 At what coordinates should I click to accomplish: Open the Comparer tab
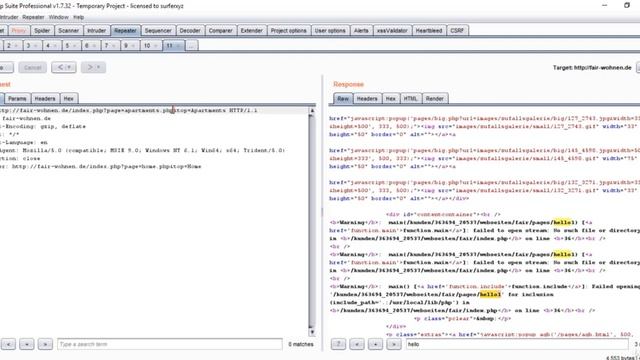click(x=220, y=31)
